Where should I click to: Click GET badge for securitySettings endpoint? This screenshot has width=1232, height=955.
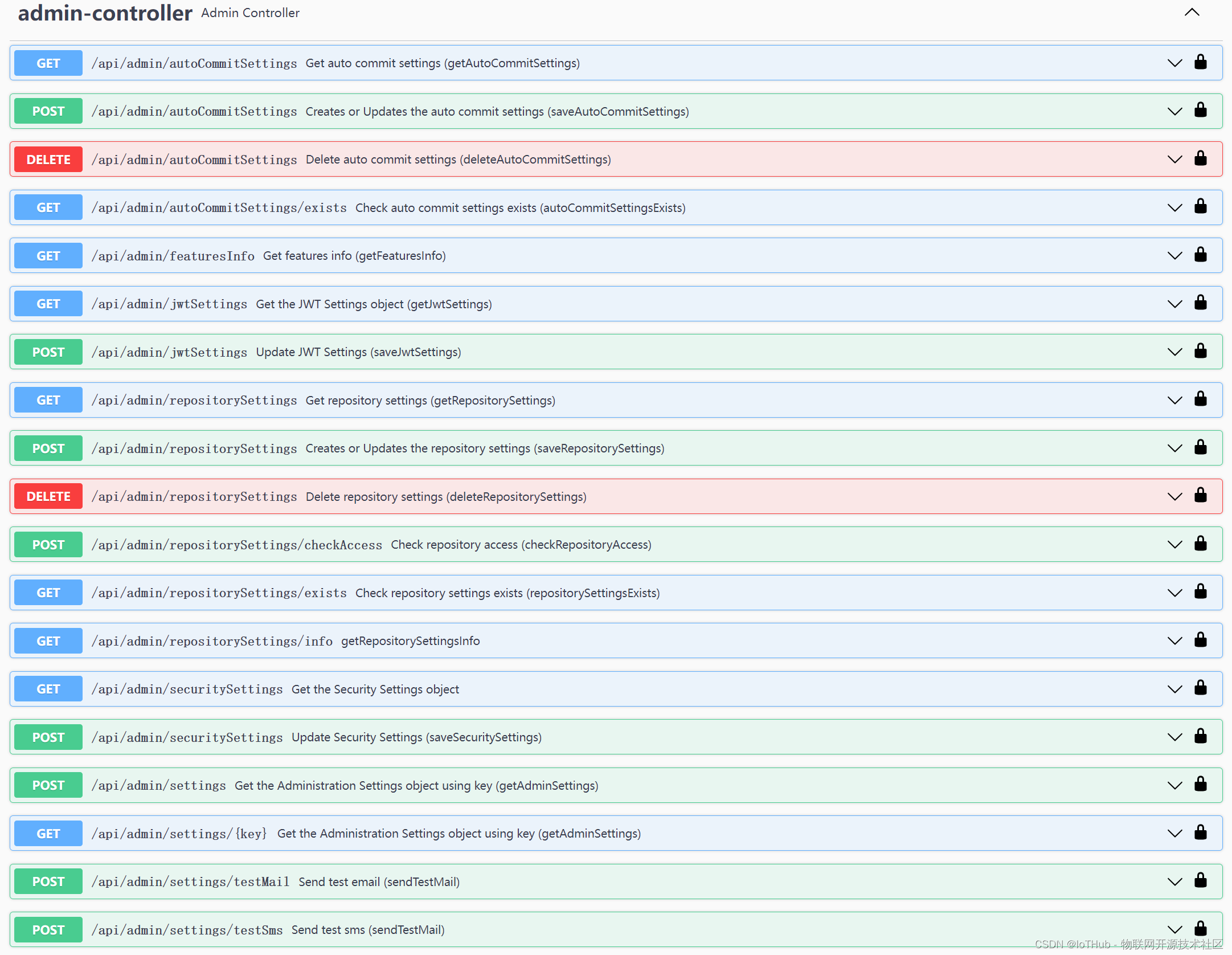click(48, 689)
